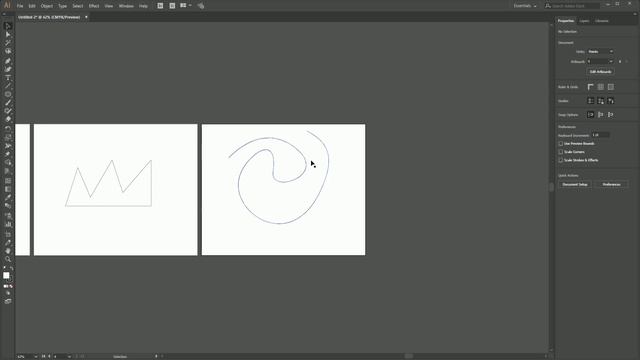This screenshot has width=640, height=360.
Task: Open the File menu
Action: [20, 6]
